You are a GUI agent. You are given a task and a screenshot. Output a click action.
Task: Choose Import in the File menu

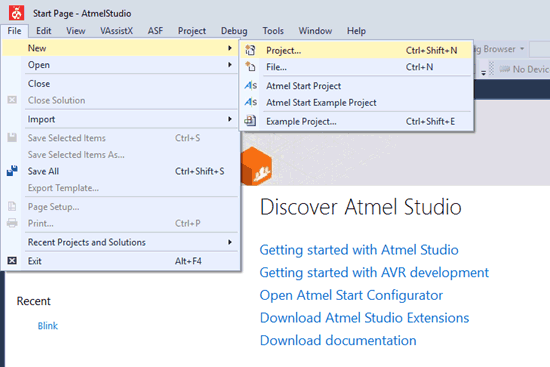coord(120,119)
